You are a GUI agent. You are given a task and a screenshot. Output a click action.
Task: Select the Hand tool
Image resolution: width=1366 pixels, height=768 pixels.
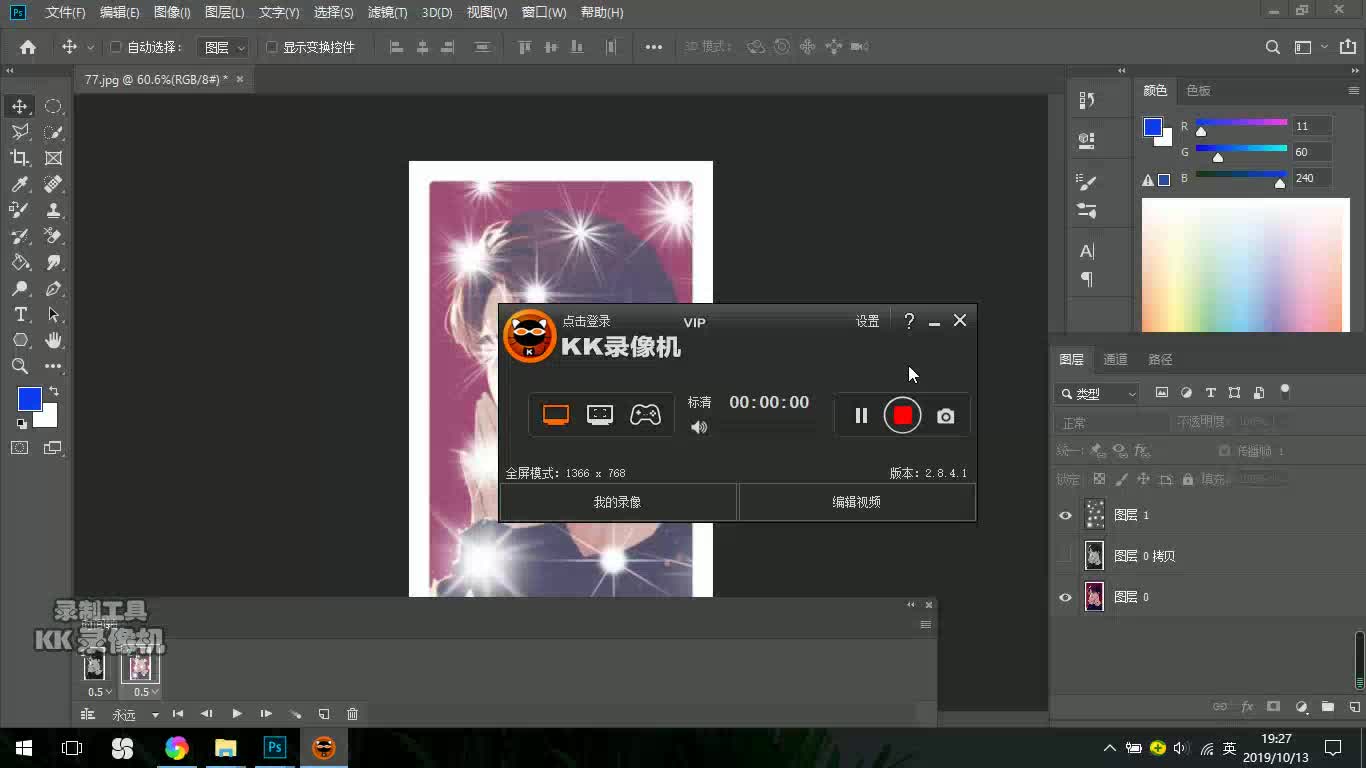pyautogui.click(x=54, y=340)
